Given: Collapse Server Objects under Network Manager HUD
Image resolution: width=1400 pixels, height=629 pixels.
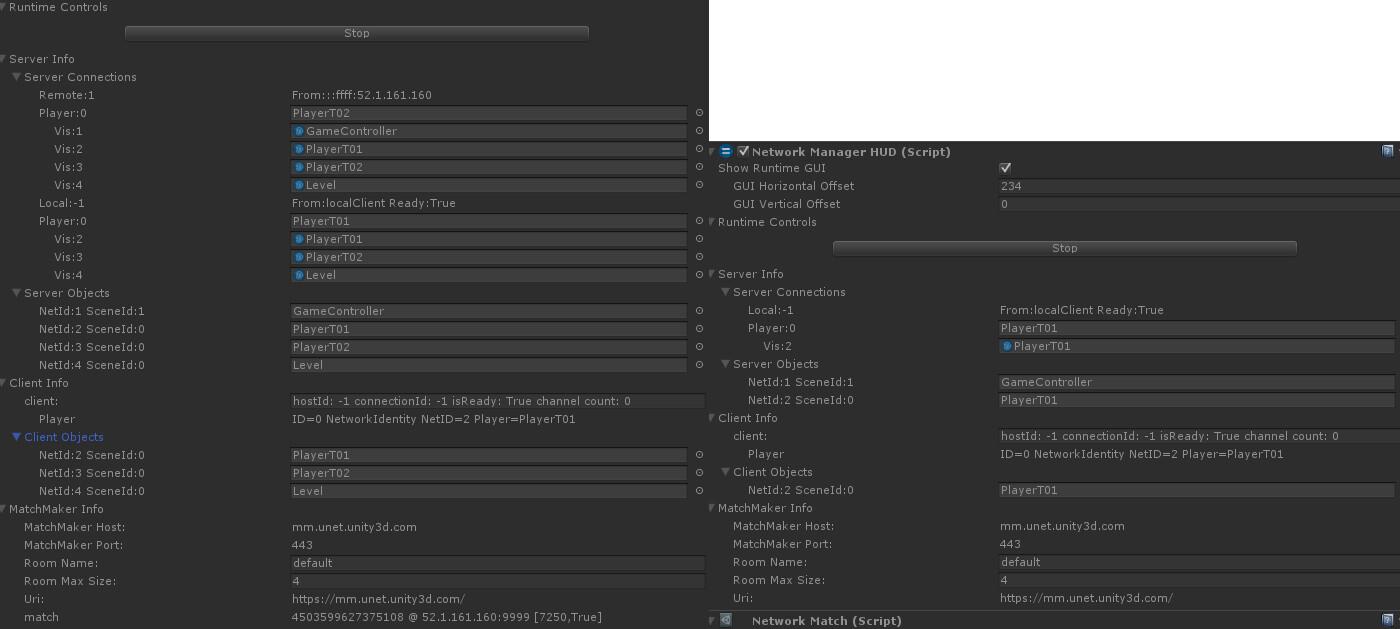Looking at the screenshot, I should tap(726, 364).
